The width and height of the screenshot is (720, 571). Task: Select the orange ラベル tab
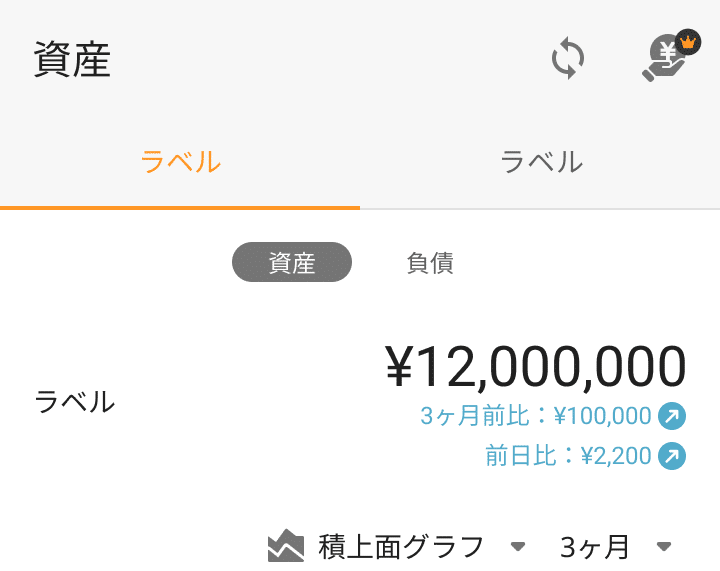[x=180, y=161]
